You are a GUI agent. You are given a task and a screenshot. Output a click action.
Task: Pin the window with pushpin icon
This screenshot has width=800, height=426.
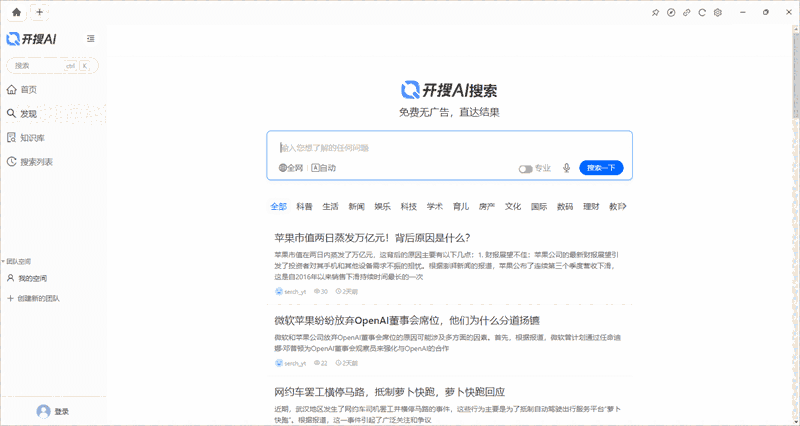pos(656,13)
